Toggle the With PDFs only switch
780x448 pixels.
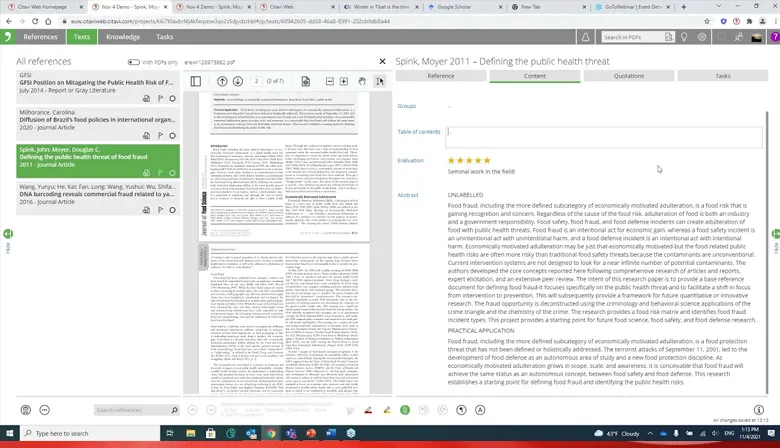pos(133,62)
